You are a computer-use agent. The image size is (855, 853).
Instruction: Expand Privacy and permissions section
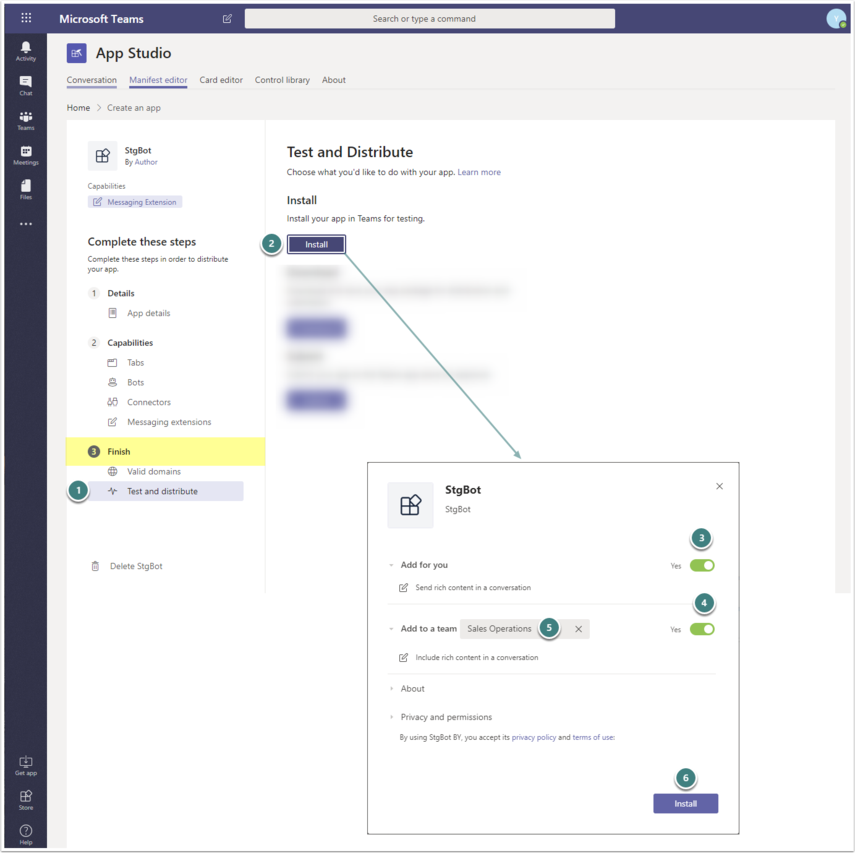coord(392,717)
